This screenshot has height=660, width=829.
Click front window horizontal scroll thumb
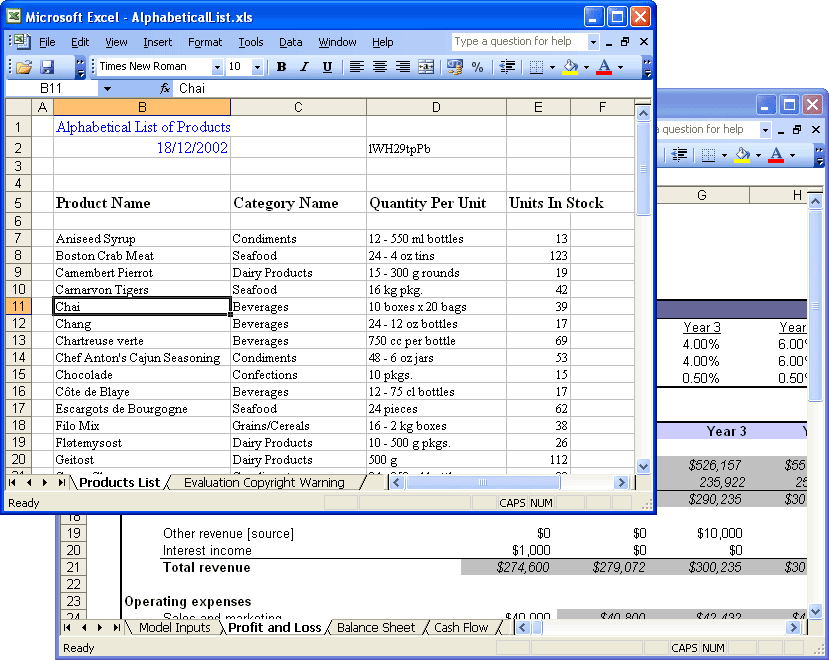482,482
